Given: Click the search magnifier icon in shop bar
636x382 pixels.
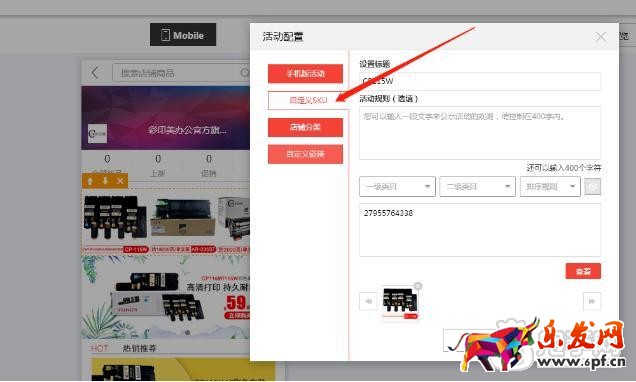Looking at the screenshot, I should (x=245, y=73).
